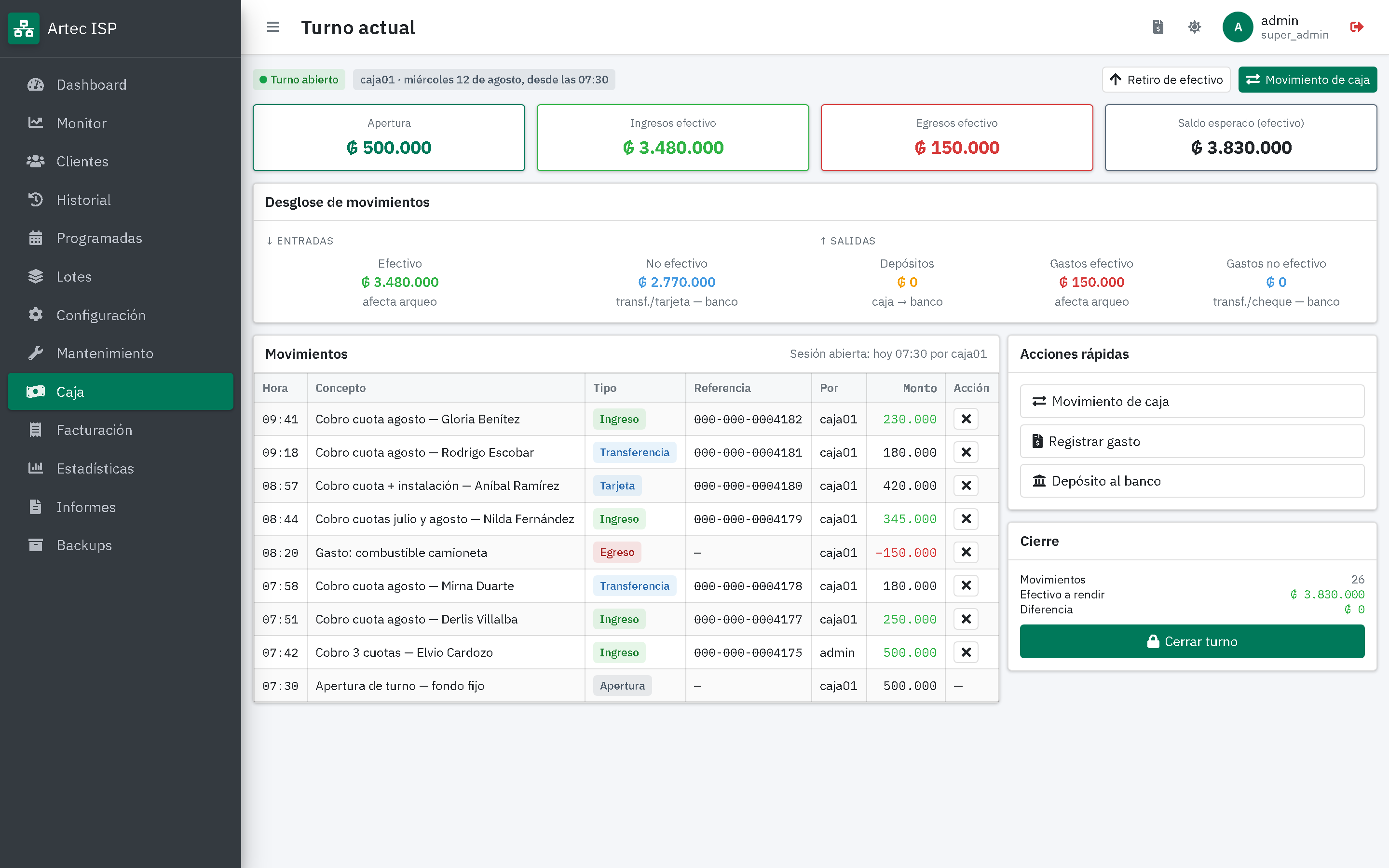Open Facturación section
The image size is (1389, 868).
[x=121, y=430]
